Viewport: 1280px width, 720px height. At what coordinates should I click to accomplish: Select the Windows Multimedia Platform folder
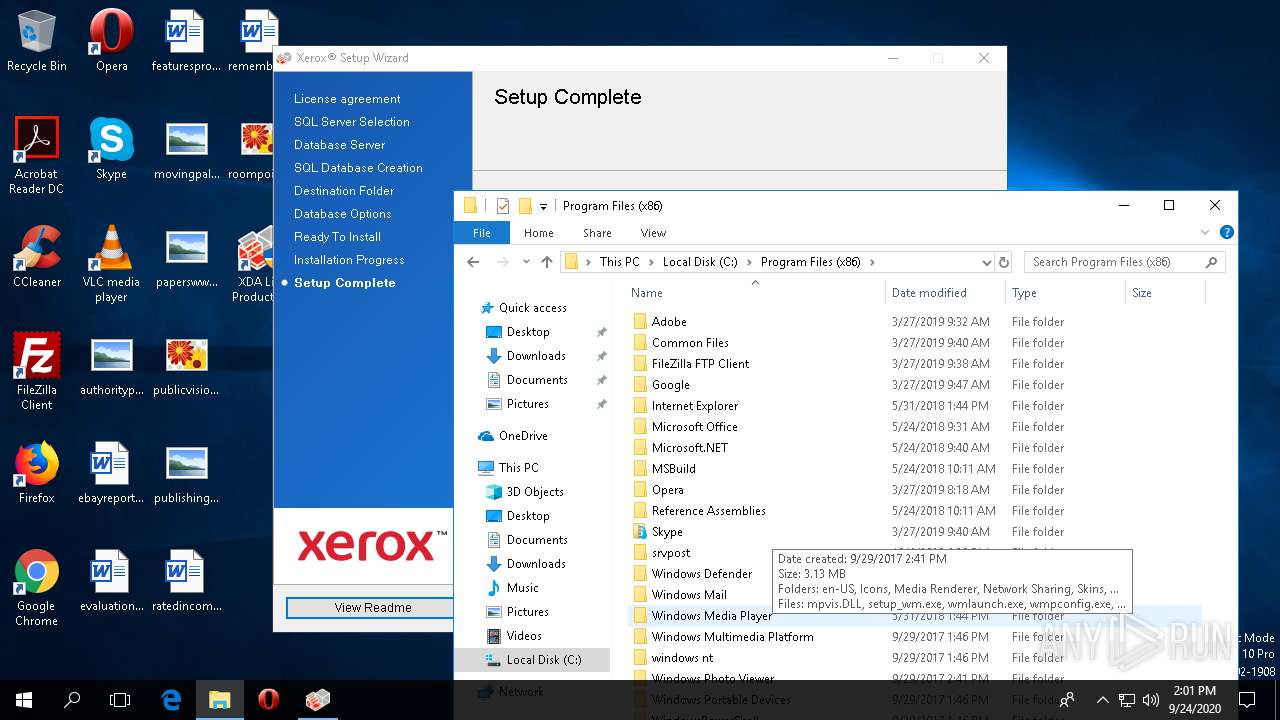(x=732, y=637)
